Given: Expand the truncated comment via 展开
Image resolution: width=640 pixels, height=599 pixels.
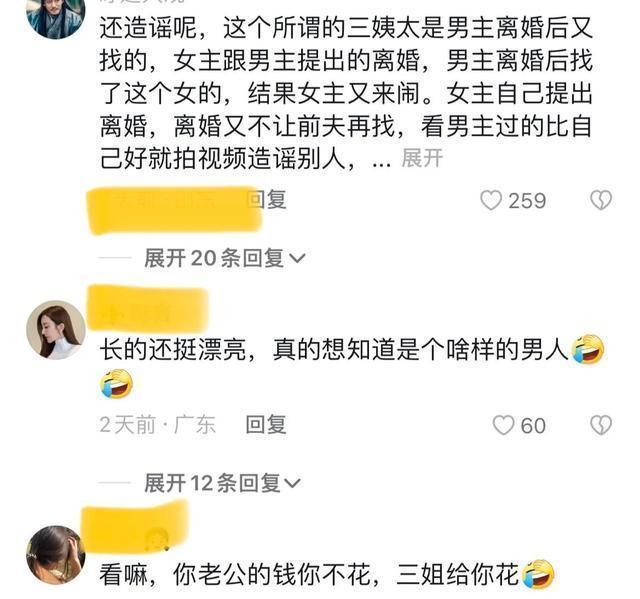Looking at the screenshot, I should (422, 158).
